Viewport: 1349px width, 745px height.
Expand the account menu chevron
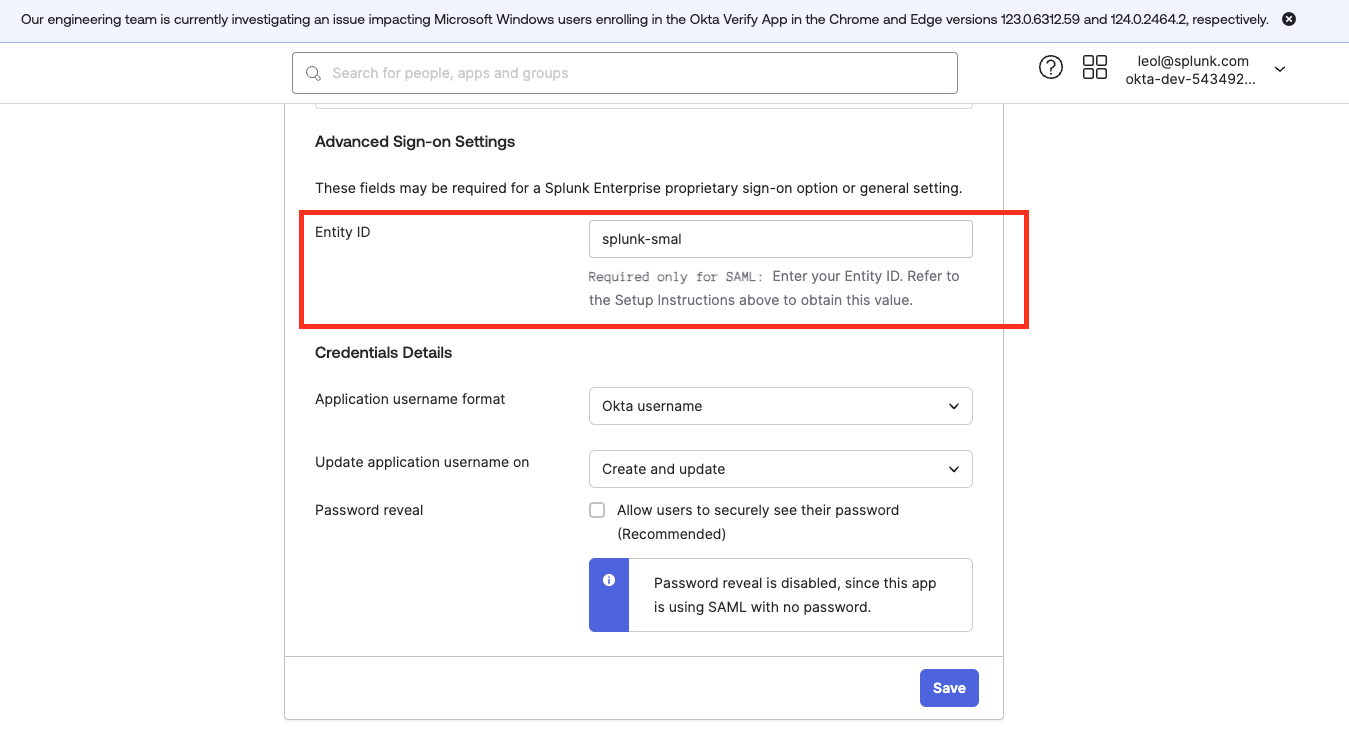click(1280, 68)
